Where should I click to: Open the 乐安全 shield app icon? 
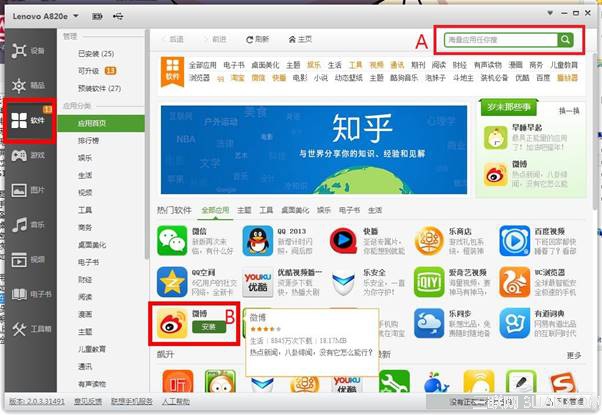pos(344,283)
